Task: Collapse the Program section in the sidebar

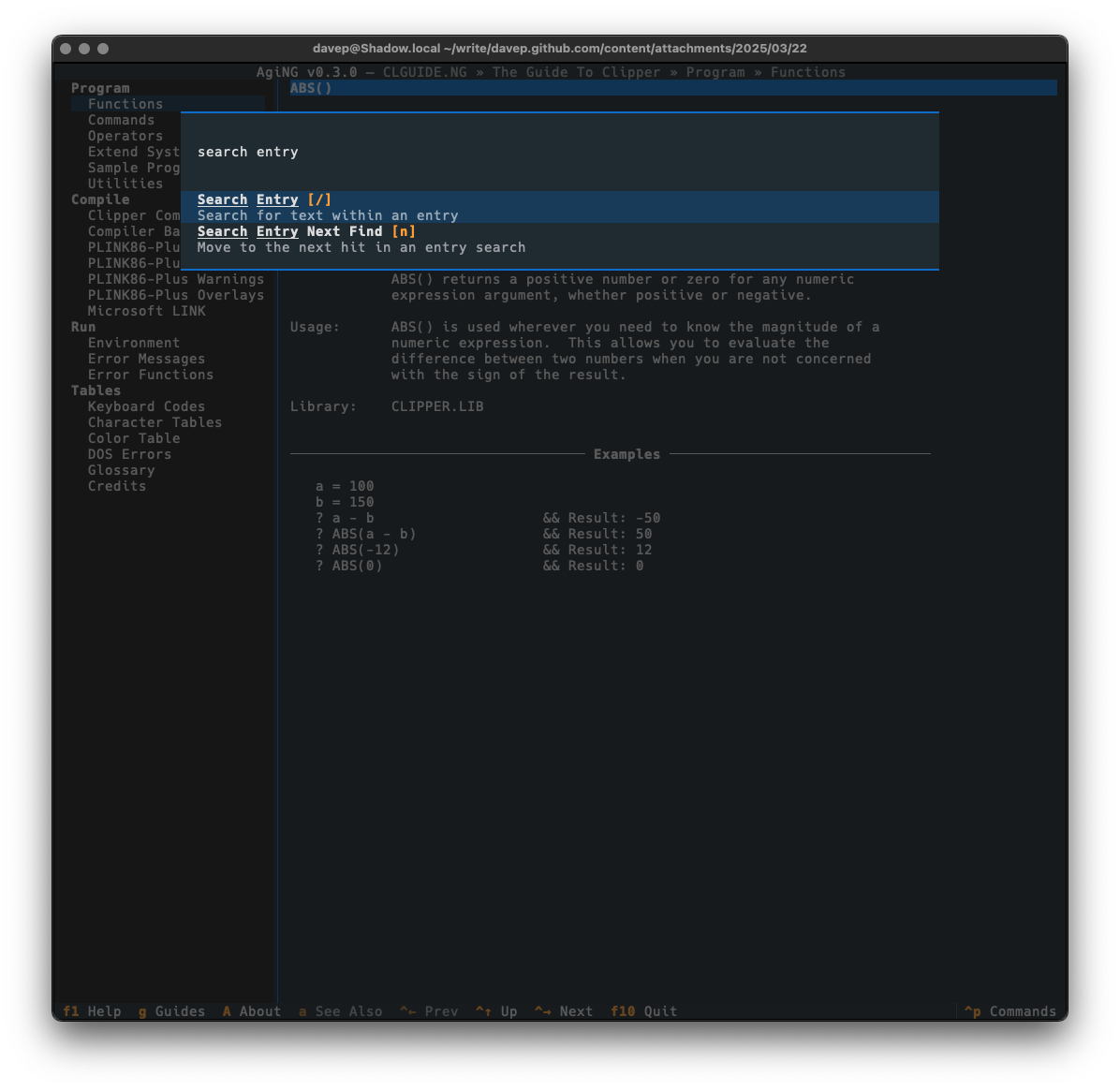Action: click(x=100, y=87)
